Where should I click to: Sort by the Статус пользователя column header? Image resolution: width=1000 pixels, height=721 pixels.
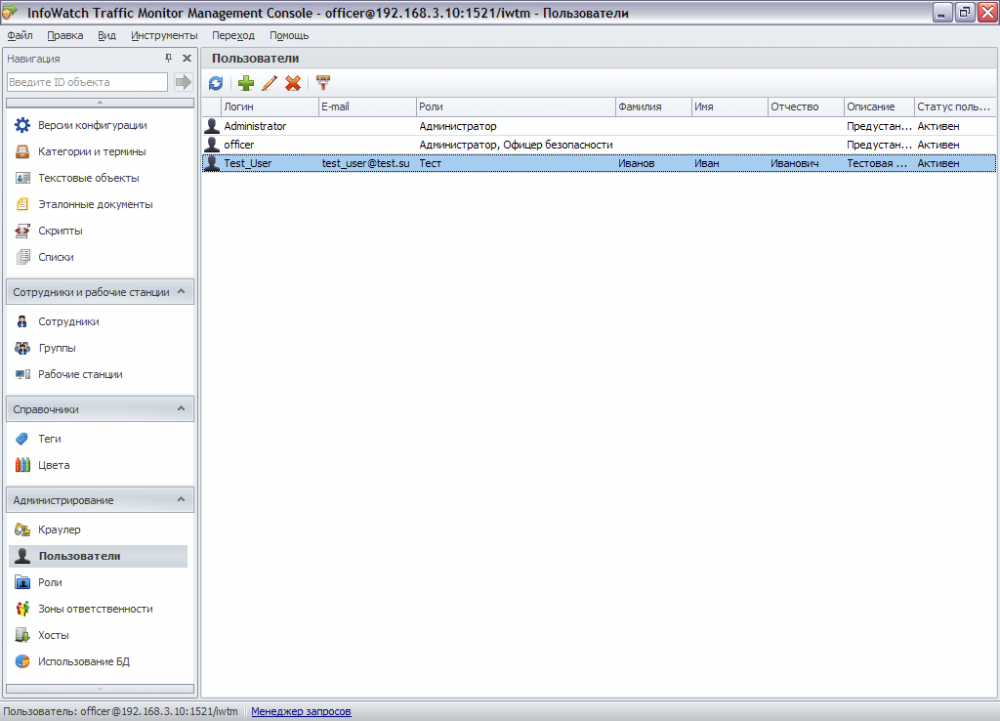[x=955, y=107]
